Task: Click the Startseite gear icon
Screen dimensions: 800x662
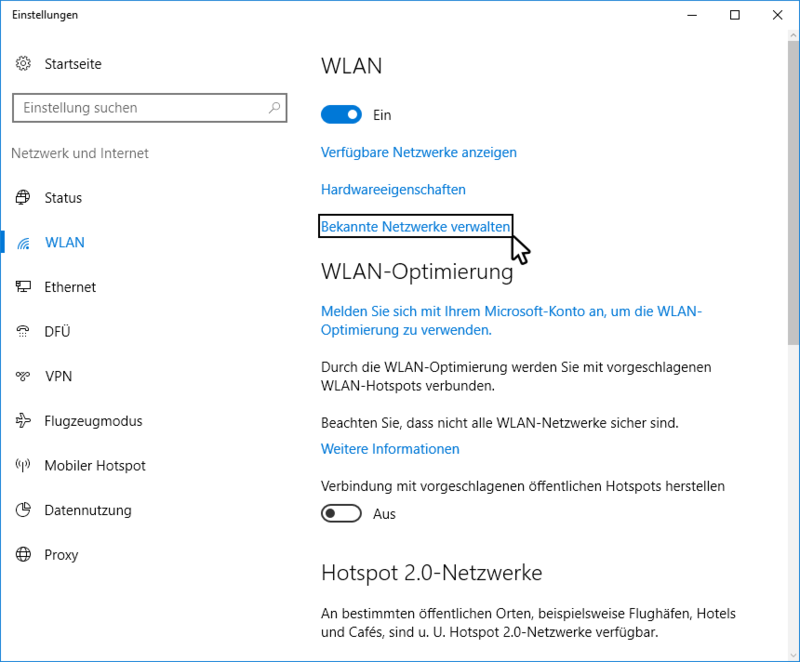Action: pos(23,64)
